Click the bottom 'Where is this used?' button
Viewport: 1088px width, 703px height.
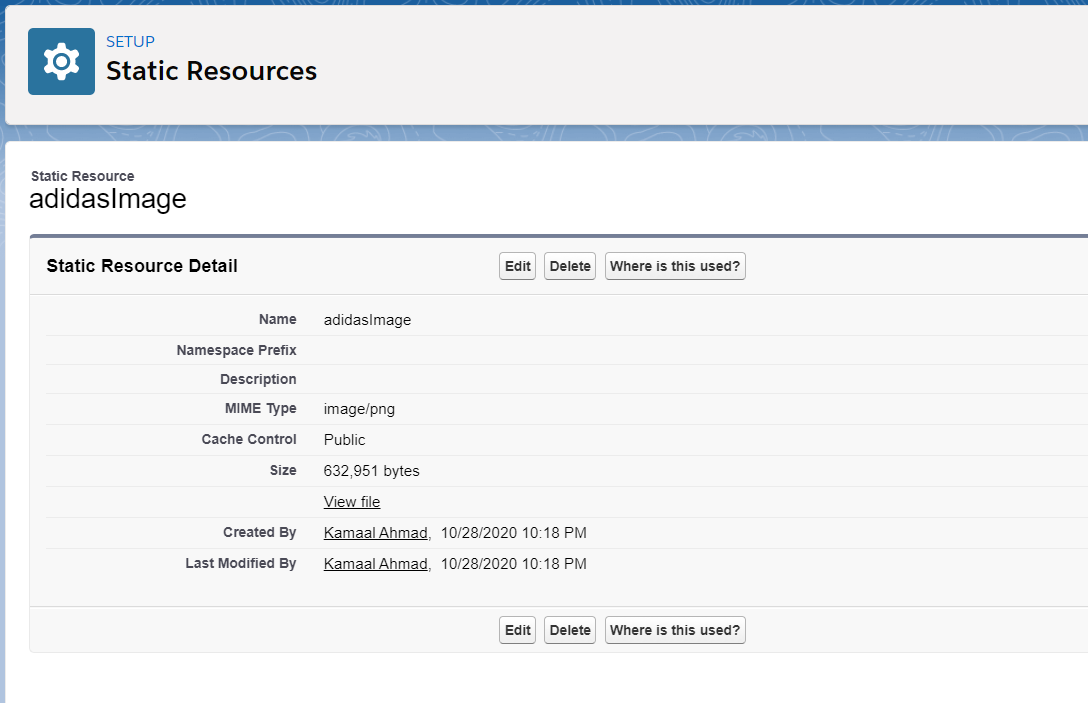675,630
